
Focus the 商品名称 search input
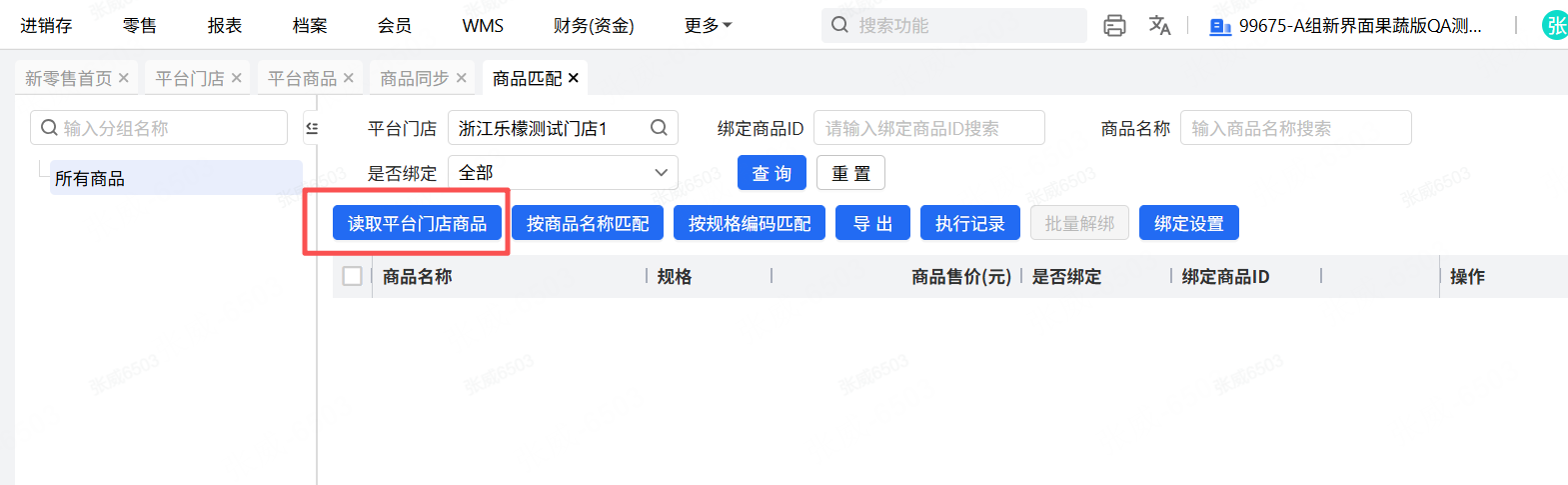point(1296,128)
